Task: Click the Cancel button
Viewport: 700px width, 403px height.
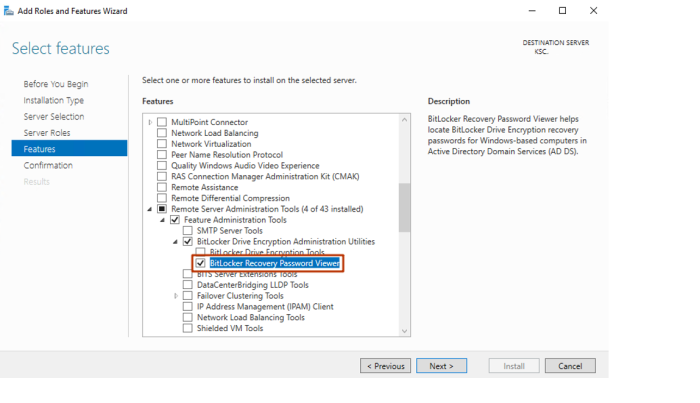Action: [x=570, y=366]
